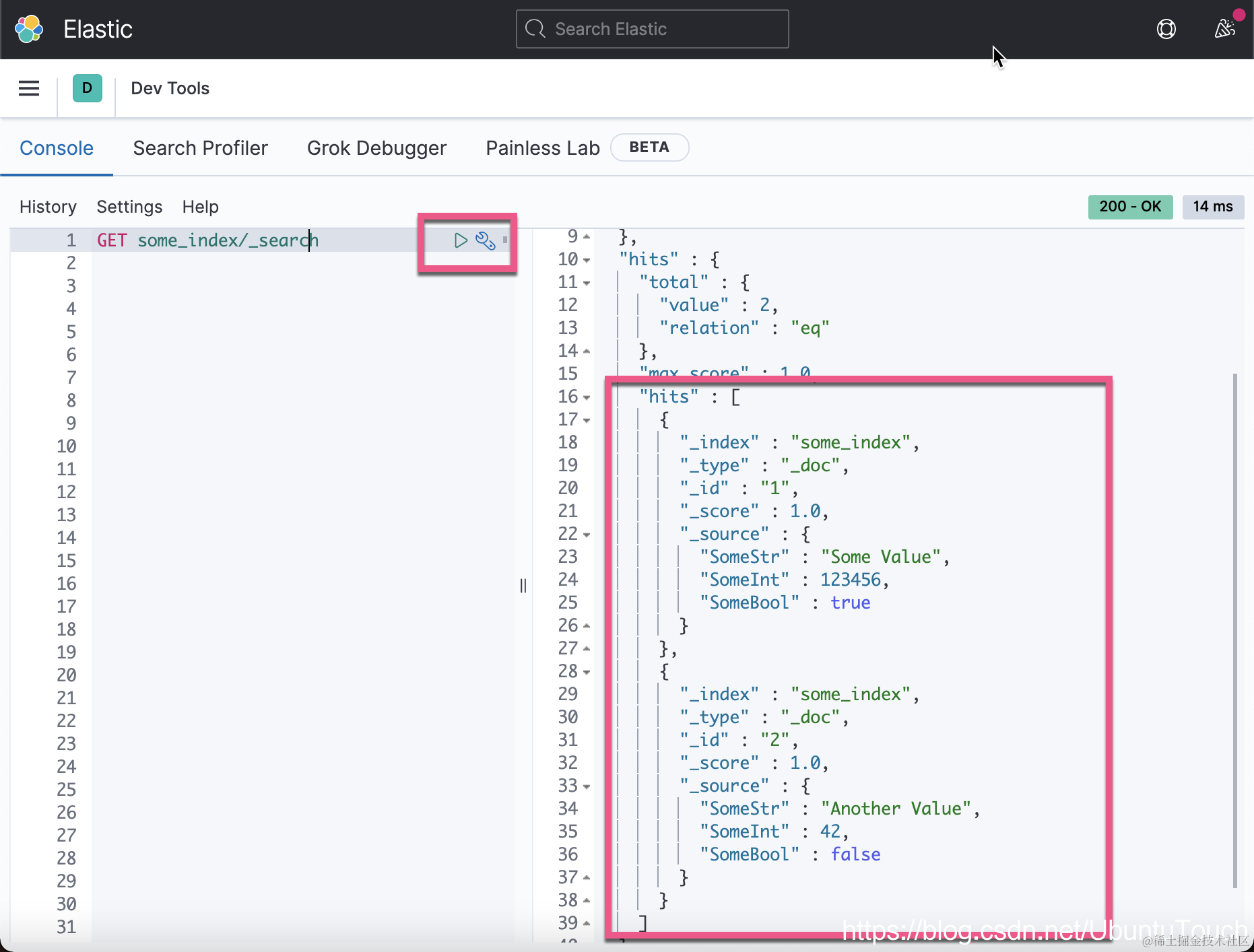The width and height of the screenshot is (1254, 952).
Task: Collapse the _source fold at line 33
Action: tap(587, 786)
